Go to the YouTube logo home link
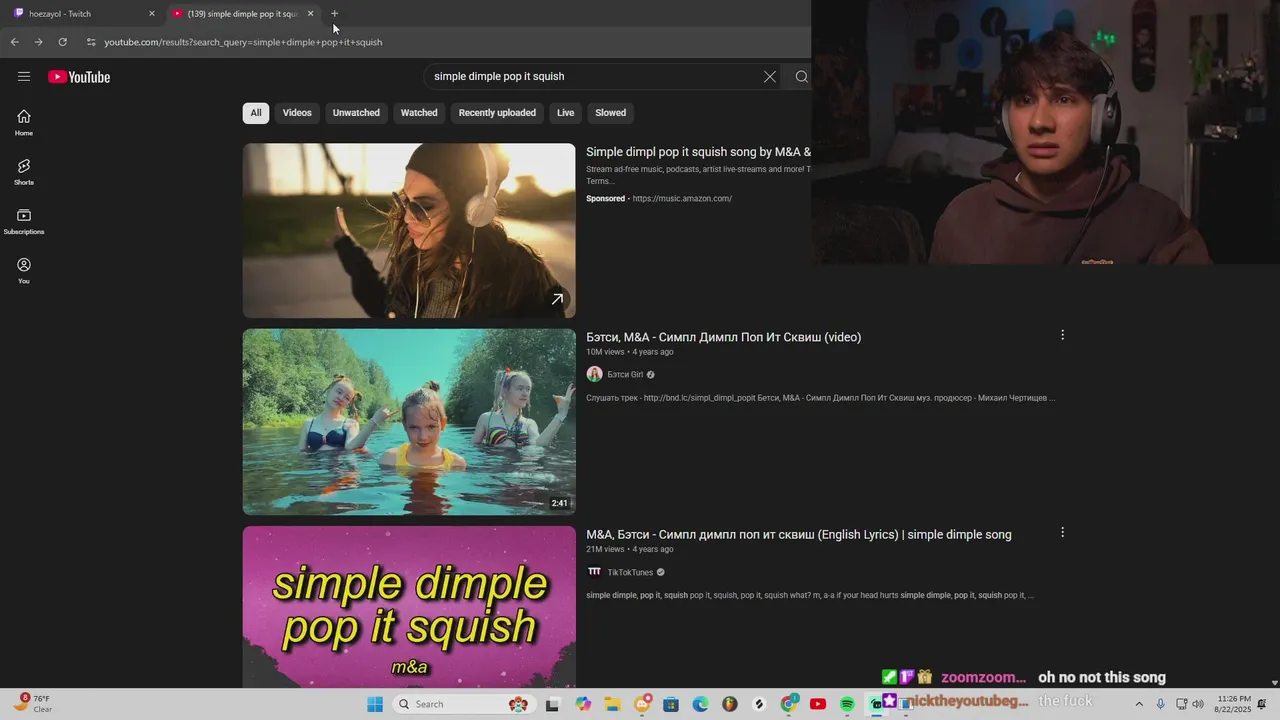The width and height of the screenshot is (1280, 720). tap(79, 77)
